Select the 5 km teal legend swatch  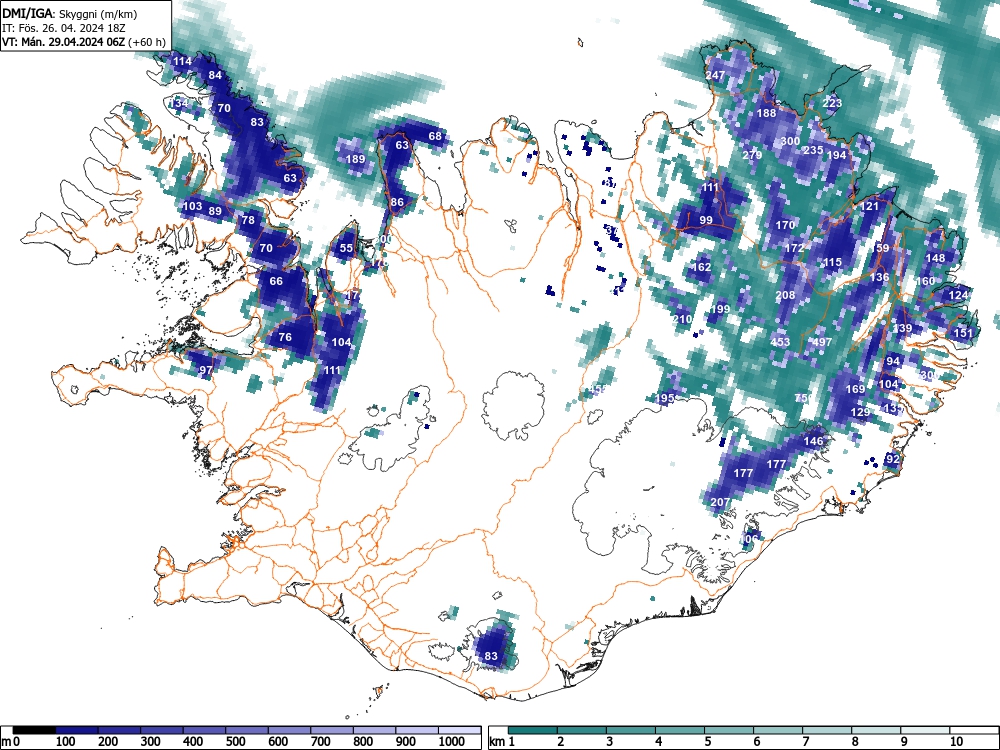tap(729, 730)
